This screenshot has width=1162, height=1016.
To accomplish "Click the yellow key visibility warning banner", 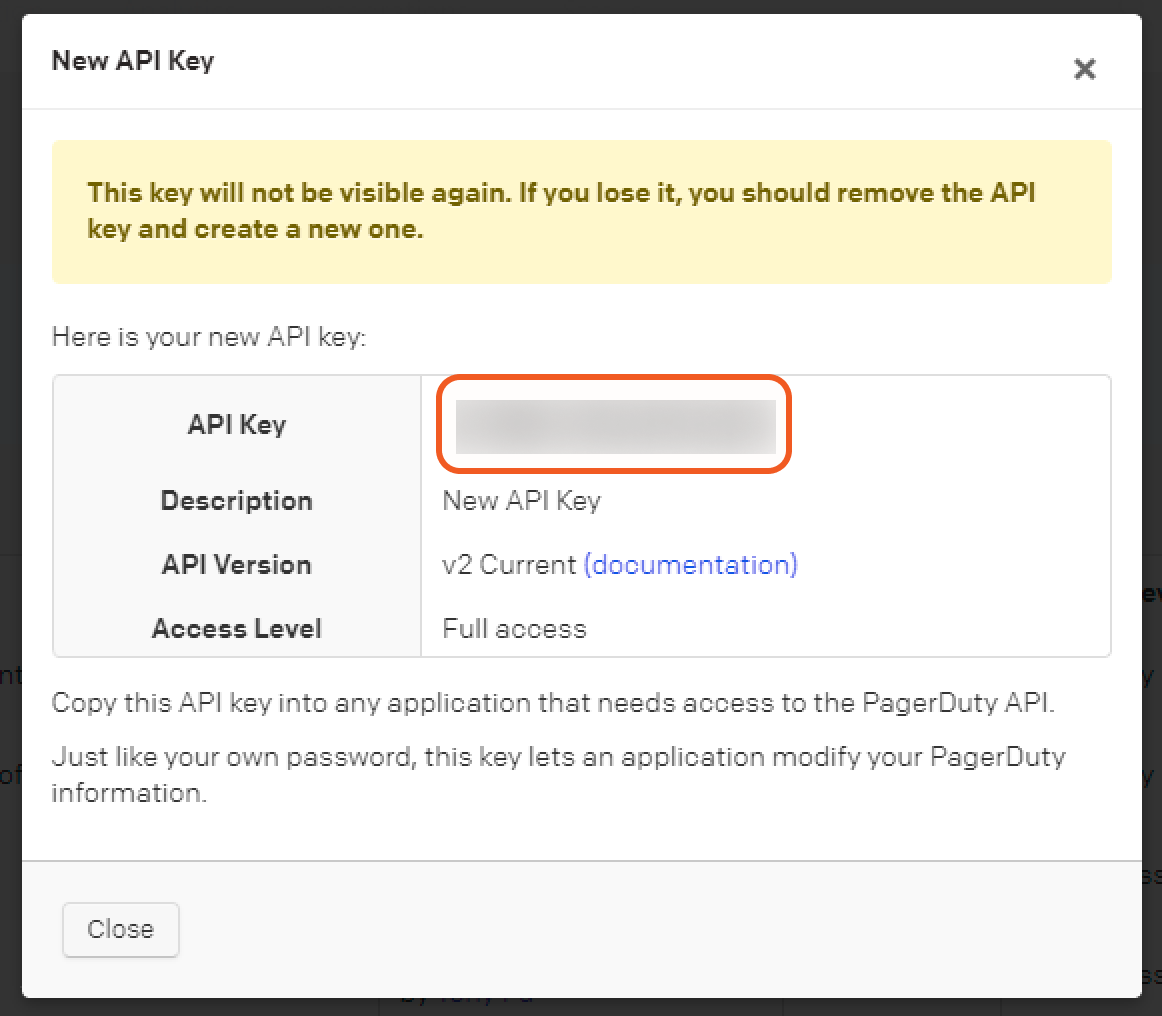I will [581, 211].
